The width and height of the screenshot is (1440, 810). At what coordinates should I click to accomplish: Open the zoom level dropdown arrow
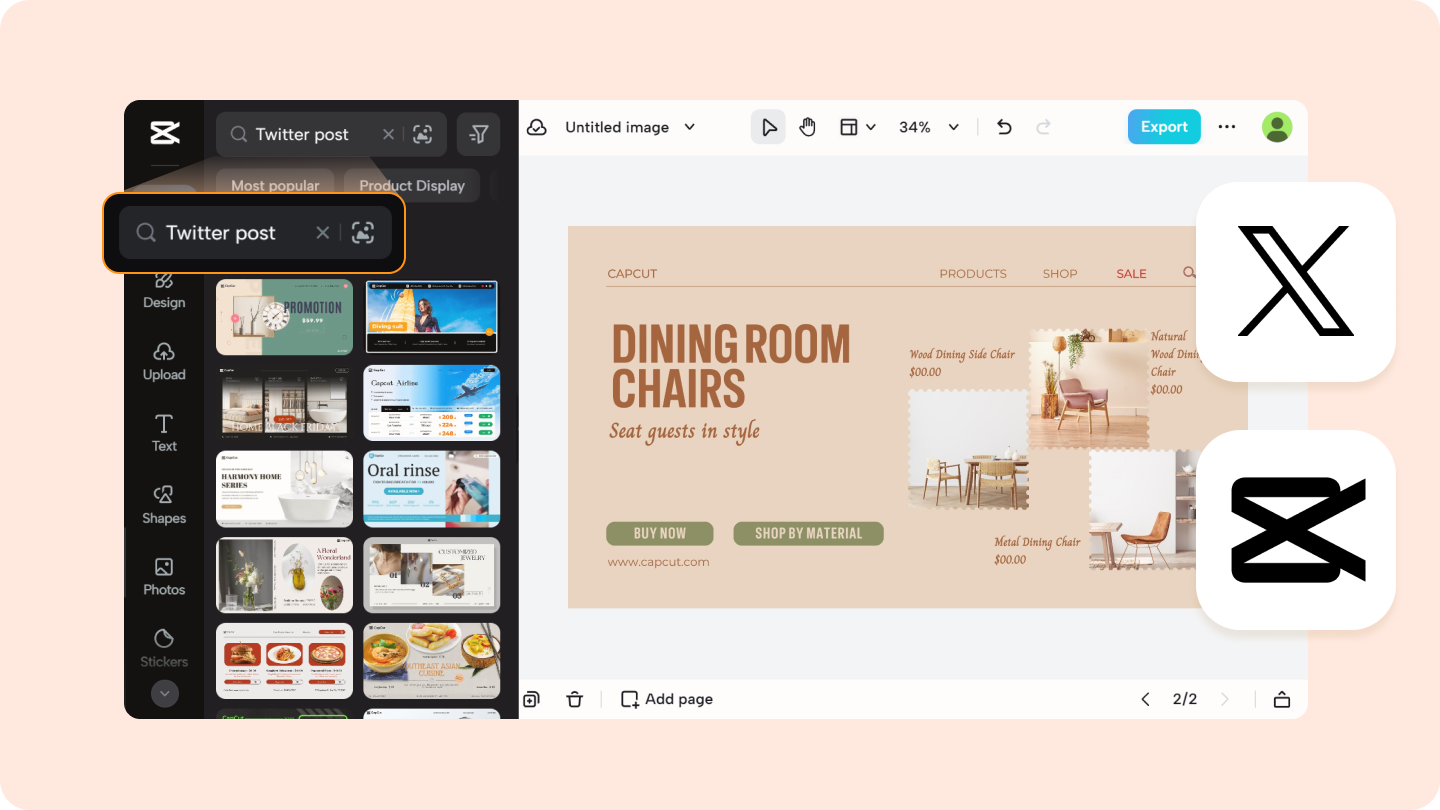[954, 127]
